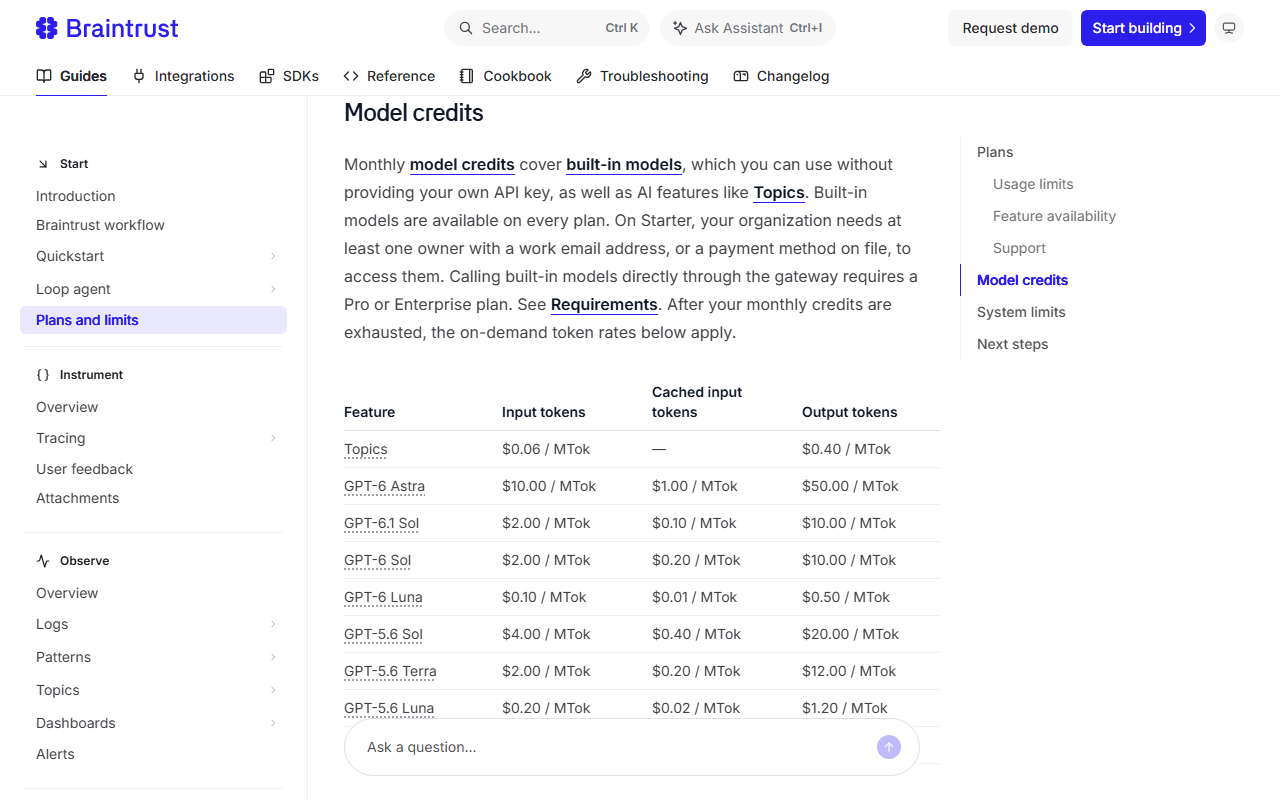Click the search magnifier icon
This screenshot has width=1280, height=800.
(466, 28)
